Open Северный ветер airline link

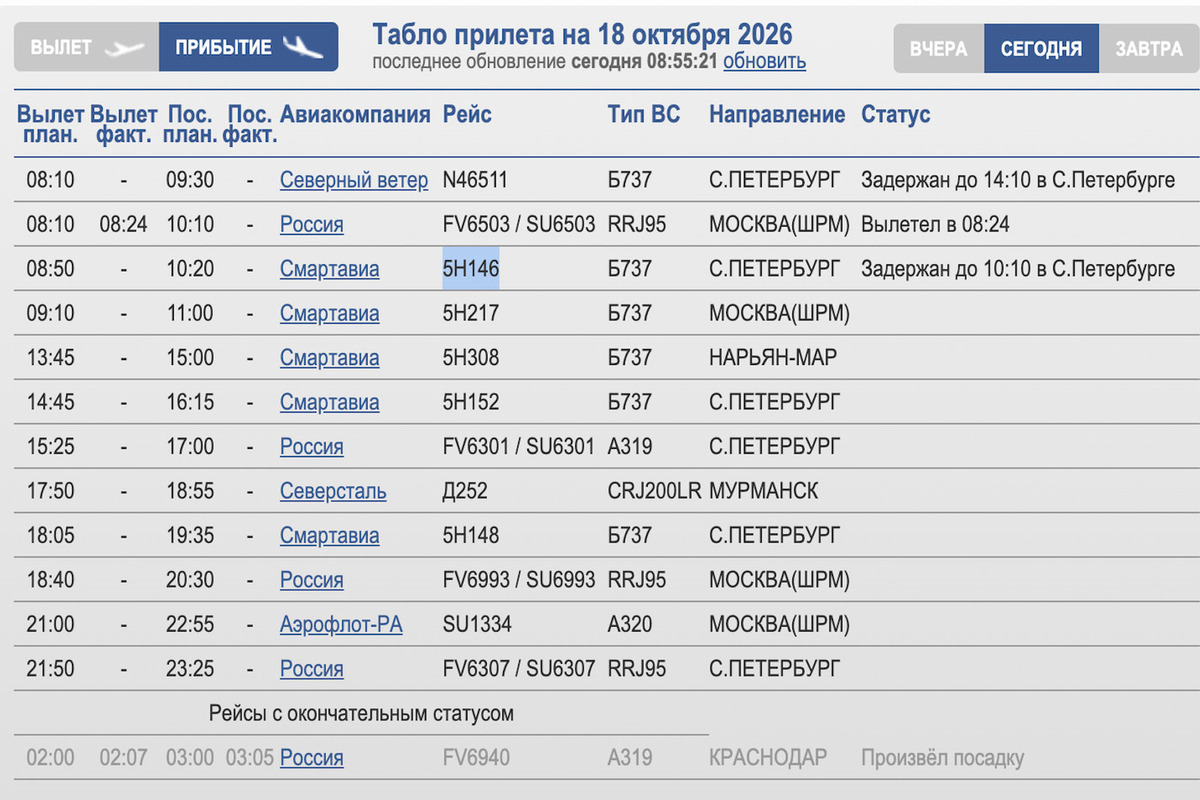[x=354, y=181]
